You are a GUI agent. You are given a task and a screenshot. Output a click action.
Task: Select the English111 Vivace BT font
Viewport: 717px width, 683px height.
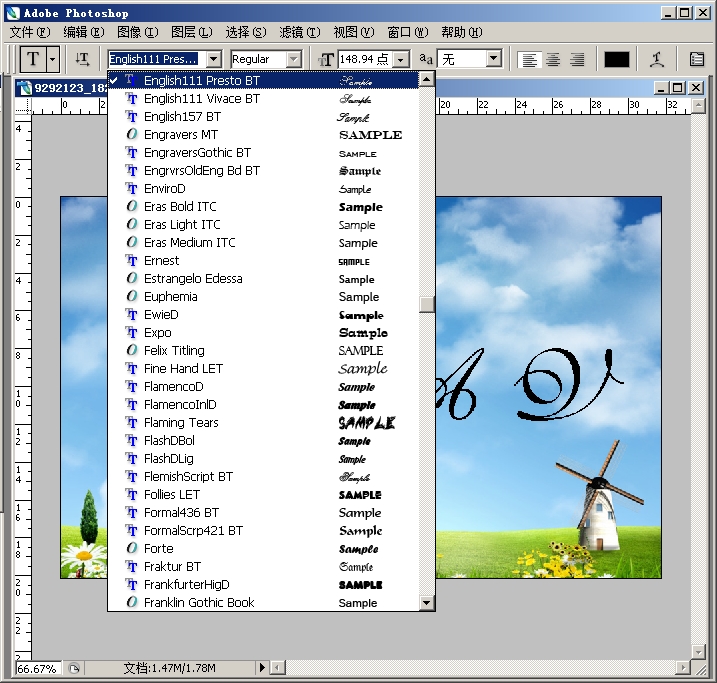pos(263,99)
